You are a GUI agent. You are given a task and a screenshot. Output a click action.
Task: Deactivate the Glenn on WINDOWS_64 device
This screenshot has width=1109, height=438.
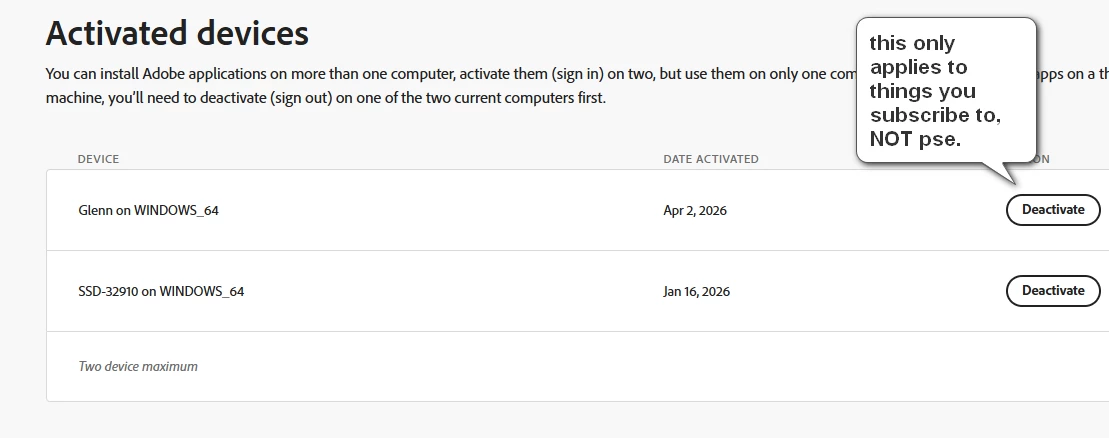(1053, 210)
